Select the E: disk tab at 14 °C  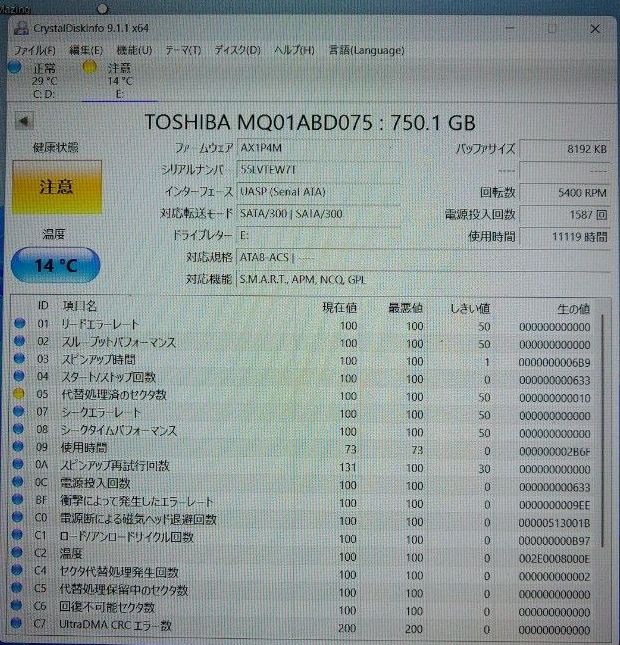120,81
